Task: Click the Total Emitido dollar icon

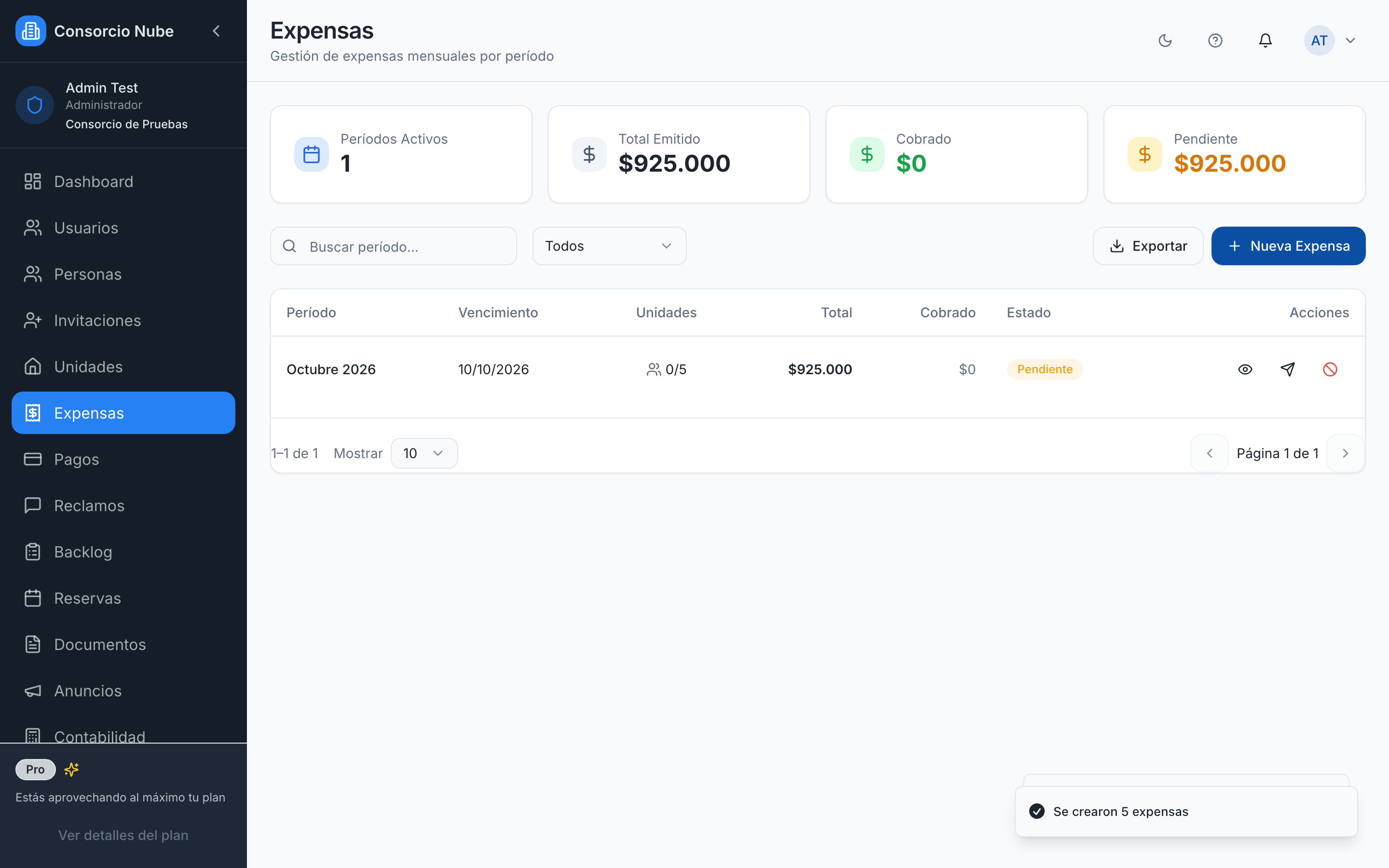Action: click(x=589, y=154)
